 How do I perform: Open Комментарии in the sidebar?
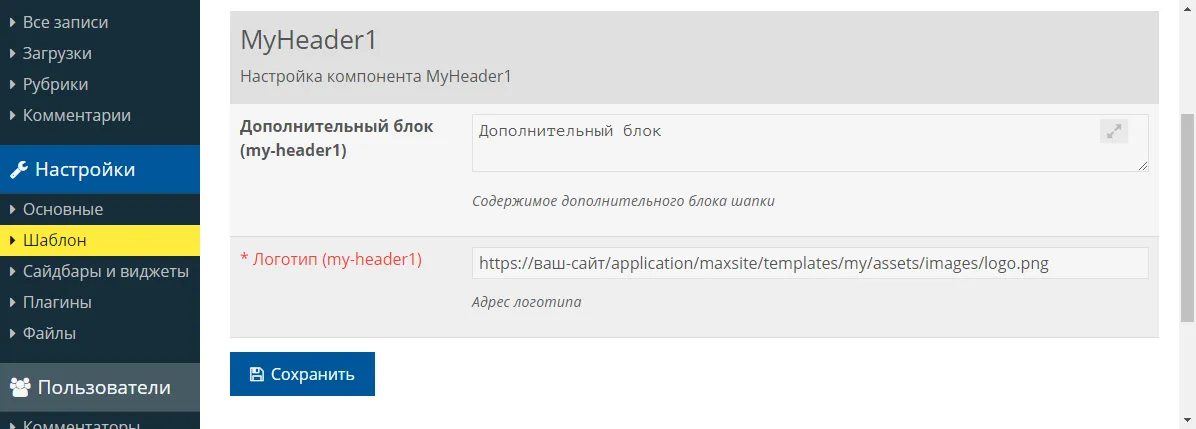pyautogui.click(x=76, y=115)
